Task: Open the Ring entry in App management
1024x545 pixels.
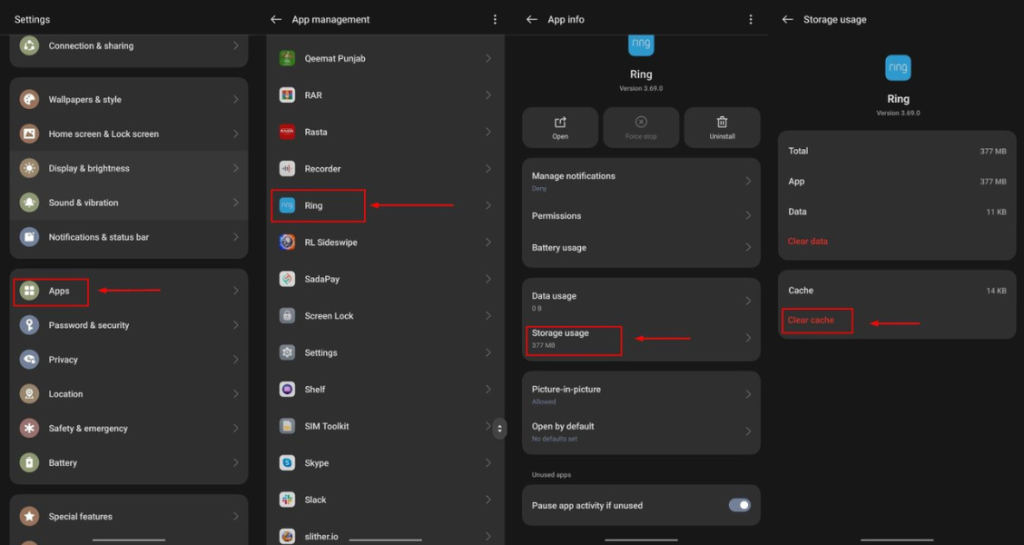Action: click(x=385, y=206)
